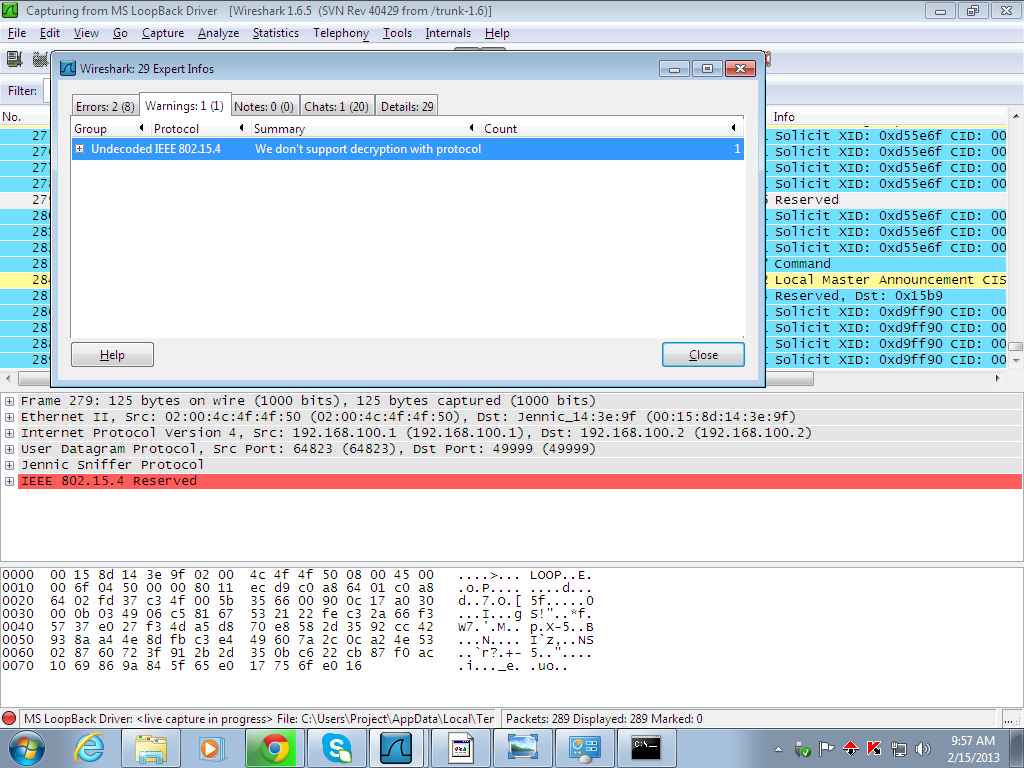Viewport: 1024px width, 768px height.
Task: Click the Safely Remove Hardware tray icon
Action: (803, 750)
